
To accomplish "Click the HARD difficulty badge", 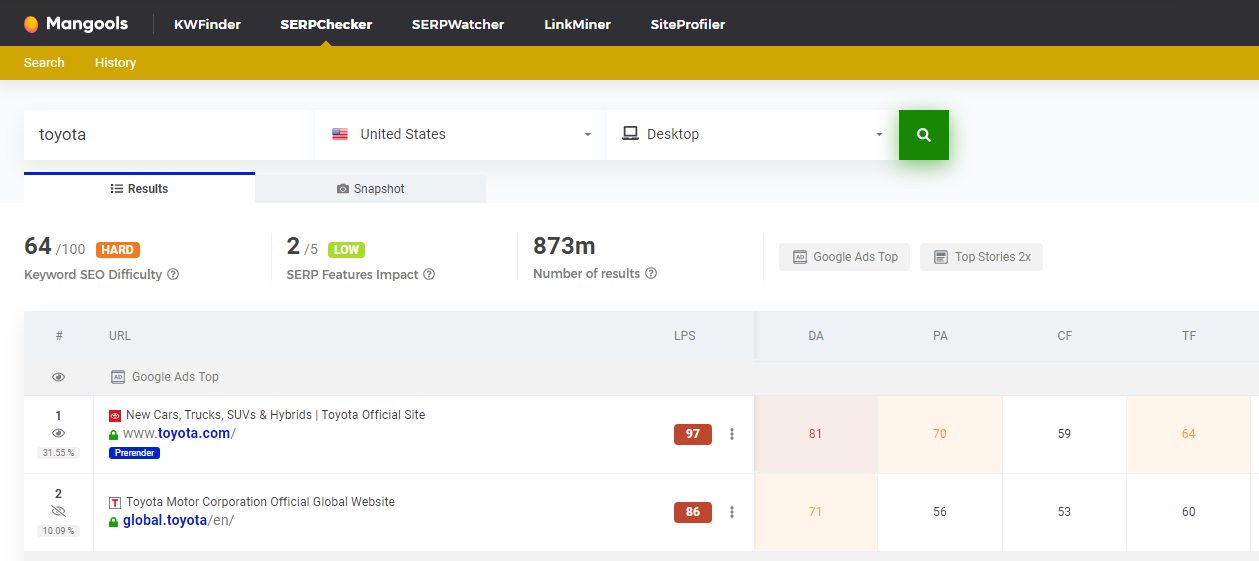I will (117, 250).
